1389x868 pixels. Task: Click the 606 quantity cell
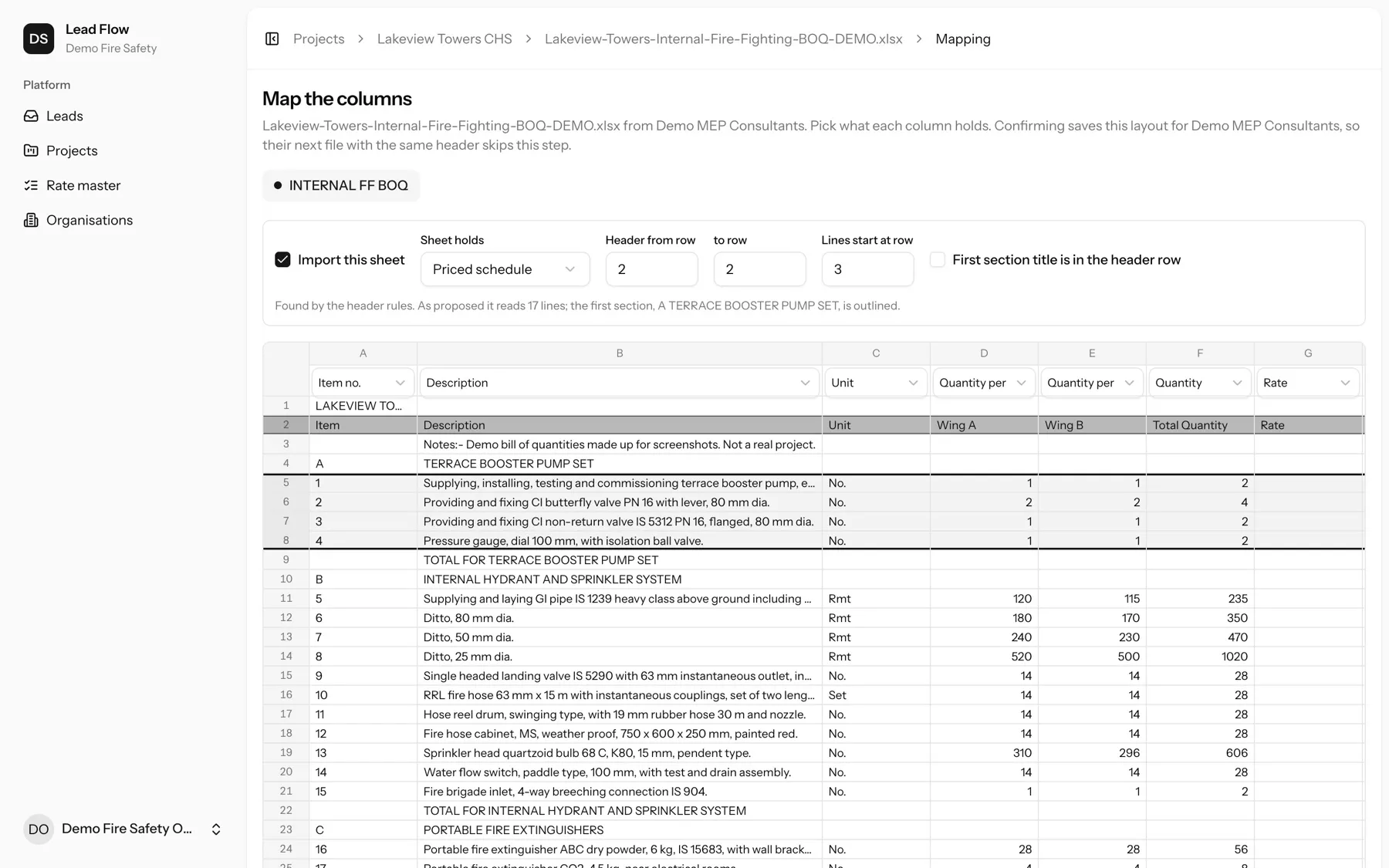1199,753
